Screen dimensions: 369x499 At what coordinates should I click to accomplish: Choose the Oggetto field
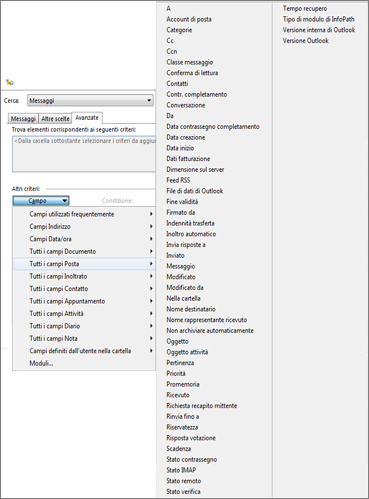pyautogui.click(x=177, y=341)
